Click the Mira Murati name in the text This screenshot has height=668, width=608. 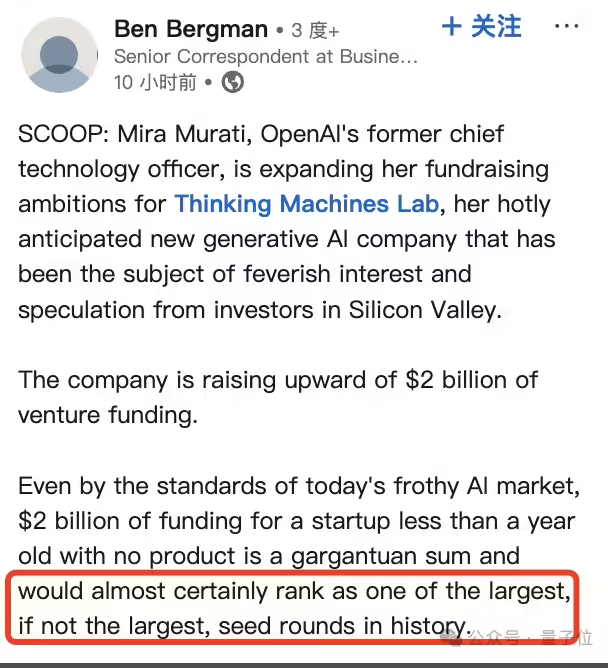182,134
